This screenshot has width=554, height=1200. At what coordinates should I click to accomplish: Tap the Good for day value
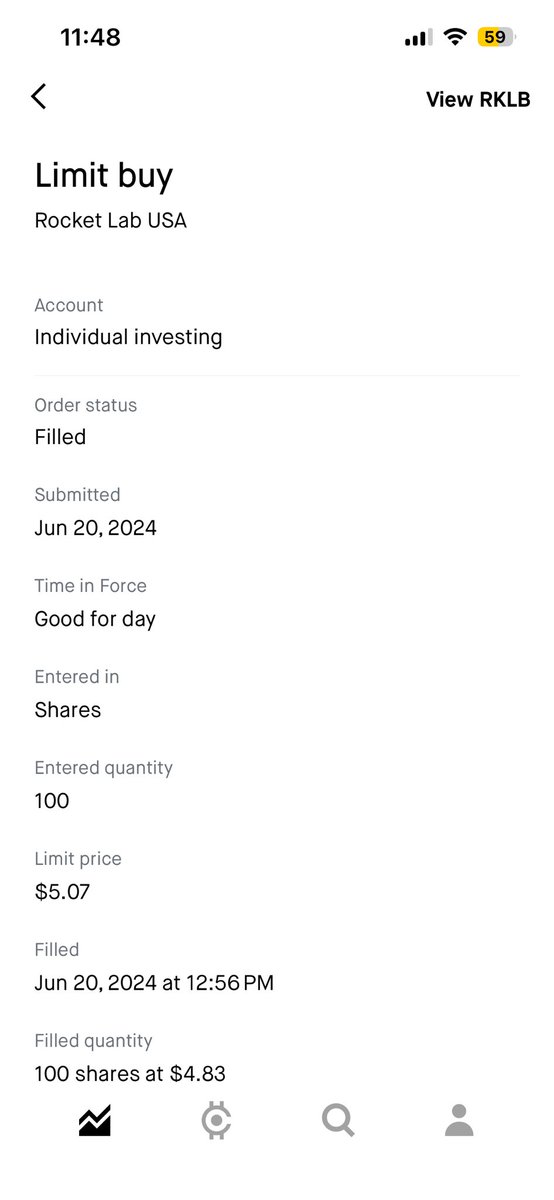pos(95,619)
